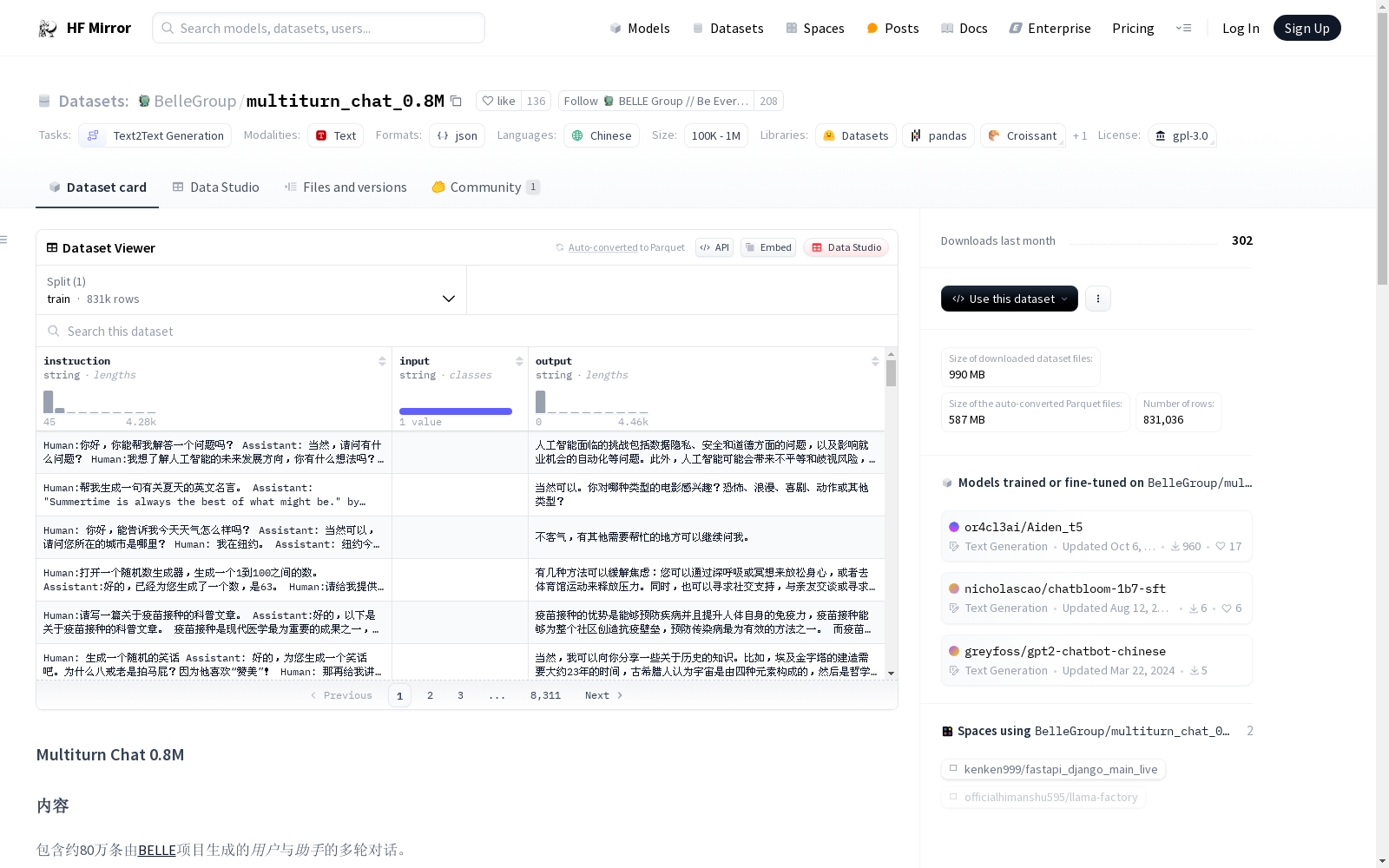Select the Chinese language tag
The height and width of the screenshot is (868, 1389).
click(x=602, y=135)
